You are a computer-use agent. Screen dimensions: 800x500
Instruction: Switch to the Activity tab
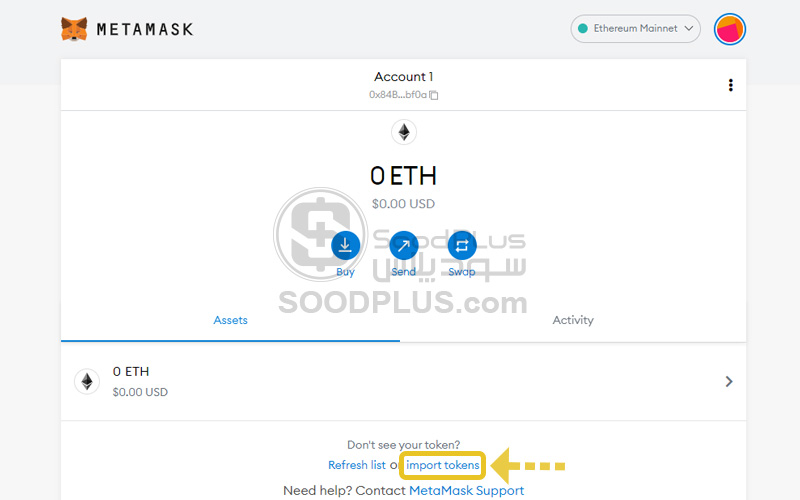(x=573, y=320)
